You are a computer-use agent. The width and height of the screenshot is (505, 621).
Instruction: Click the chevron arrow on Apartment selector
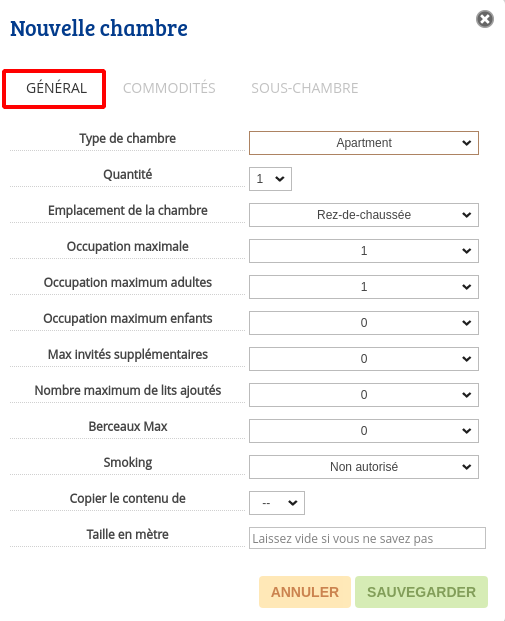[467, 143]
